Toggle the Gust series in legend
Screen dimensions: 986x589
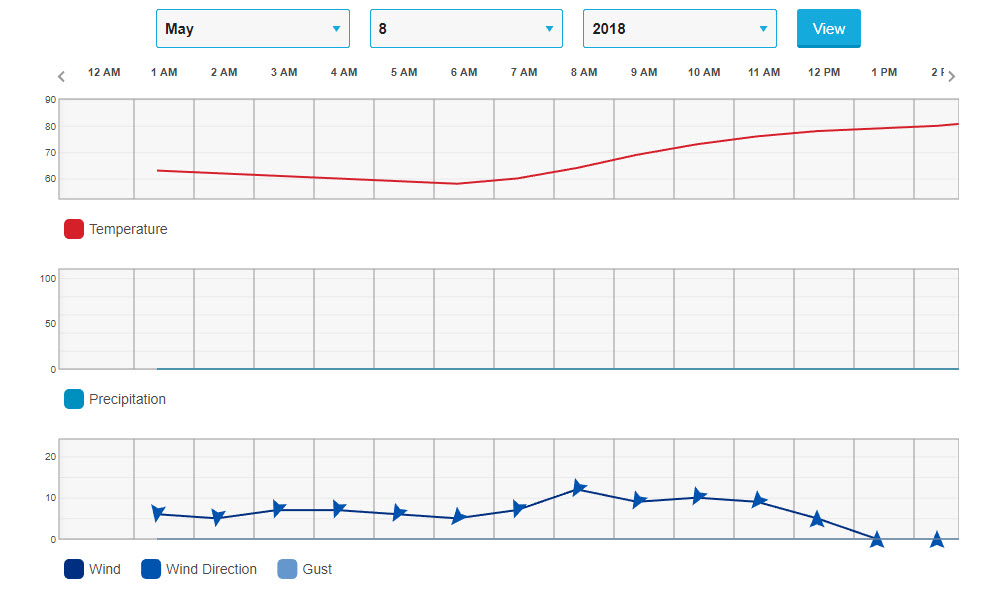click(x=305, y=569)
